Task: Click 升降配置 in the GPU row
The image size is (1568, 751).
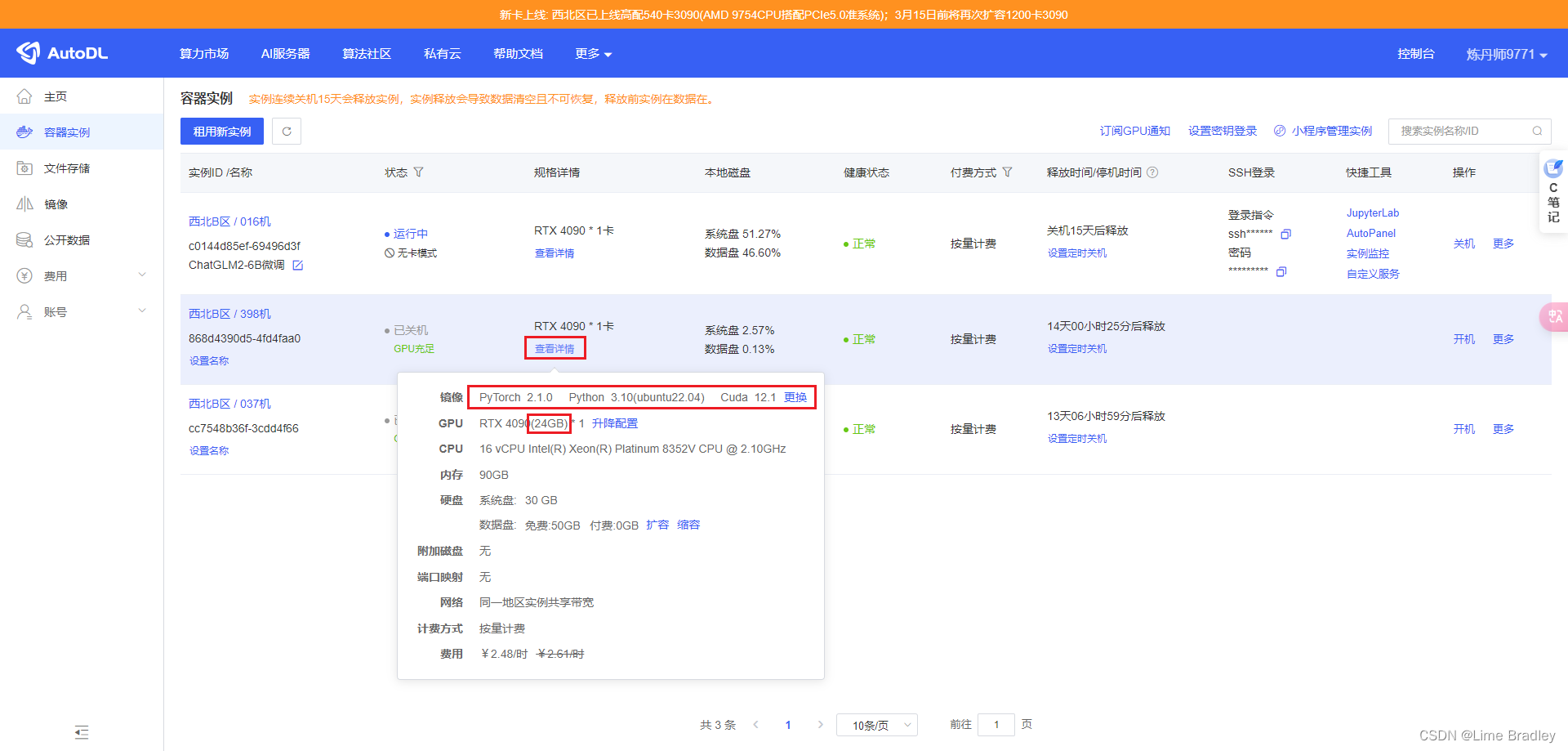Action: click(x=615, y=423)
